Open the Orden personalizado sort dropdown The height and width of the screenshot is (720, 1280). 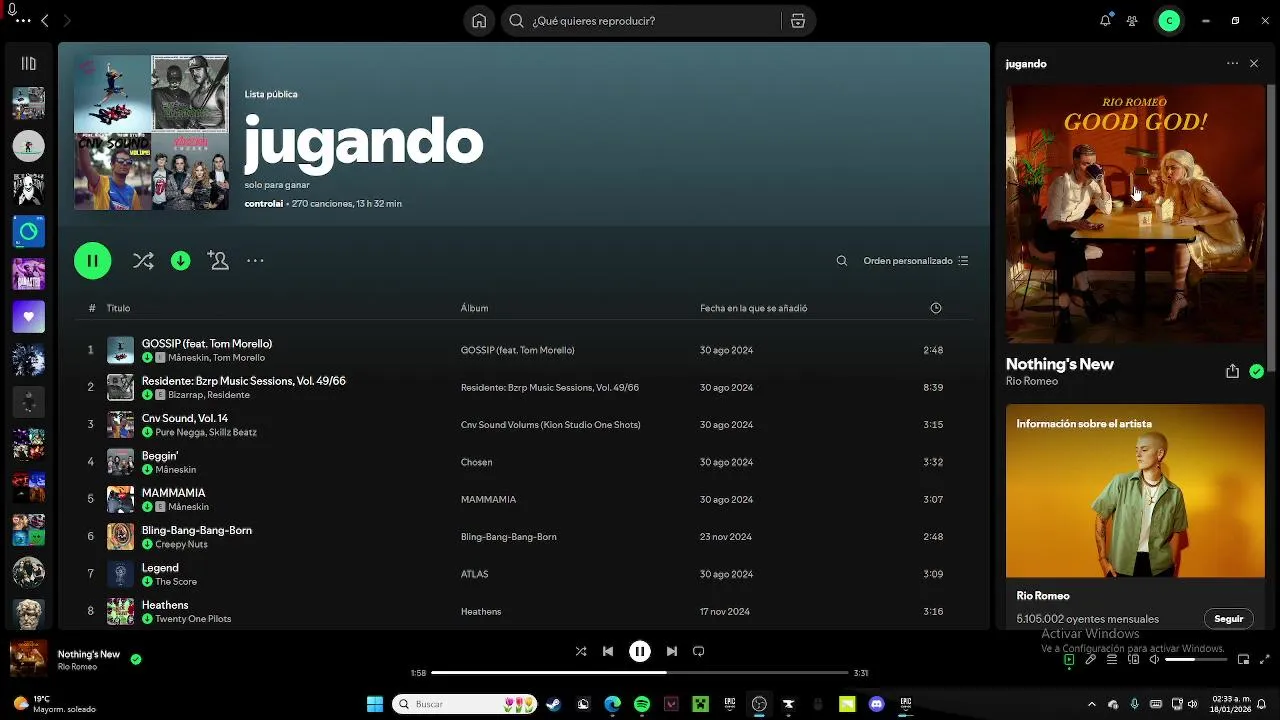click(915, 261)
